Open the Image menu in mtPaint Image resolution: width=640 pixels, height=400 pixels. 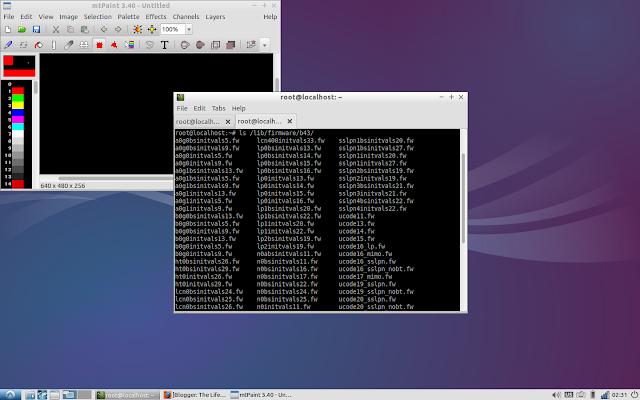69,17
